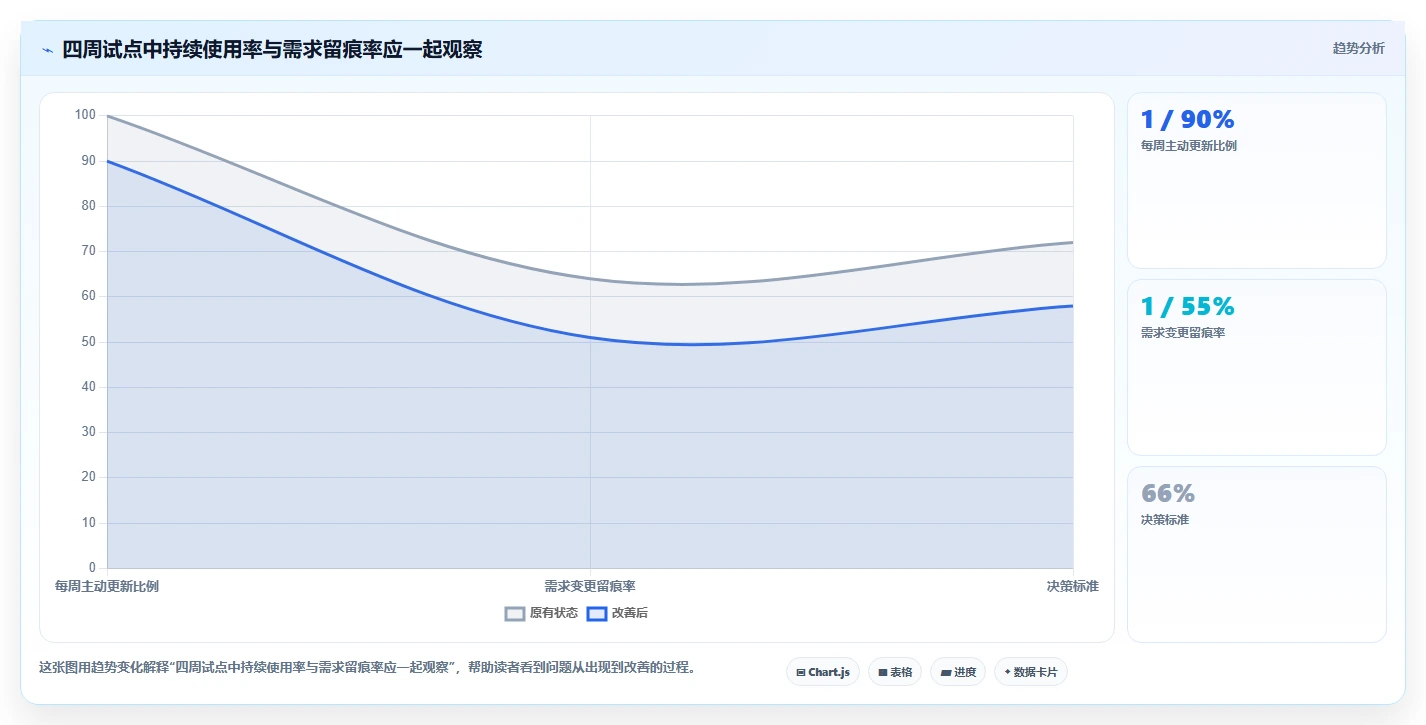Select the 进度 tag
Image resolution: width=1426 pixels, height=725 pixels.
tap(958, 672)
